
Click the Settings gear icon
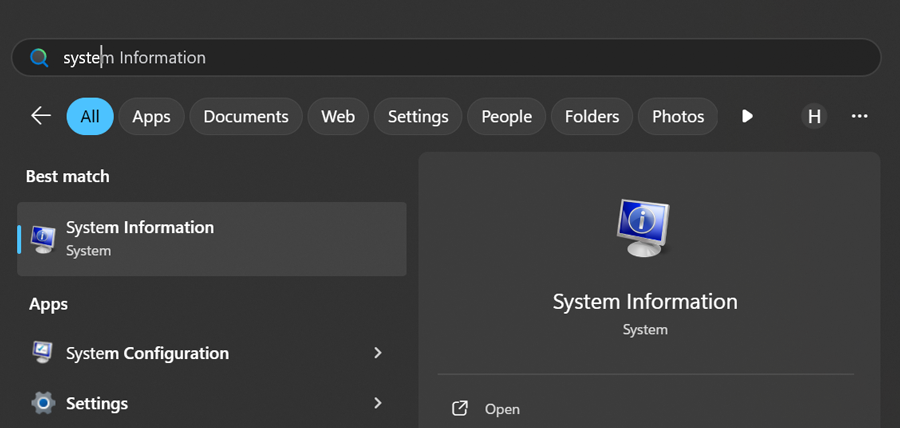point(43,404)
